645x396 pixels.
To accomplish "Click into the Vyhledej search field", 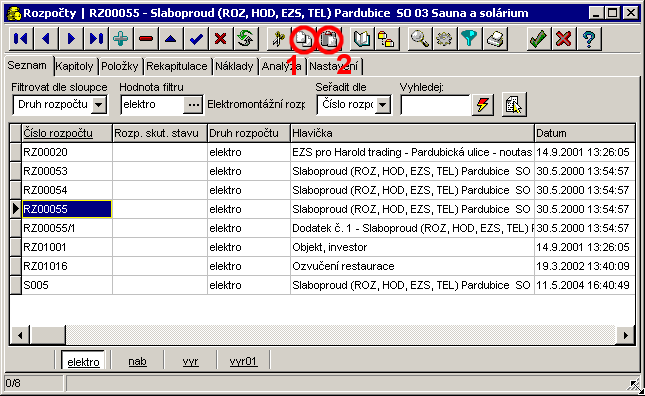I will (x=435, y=105).
